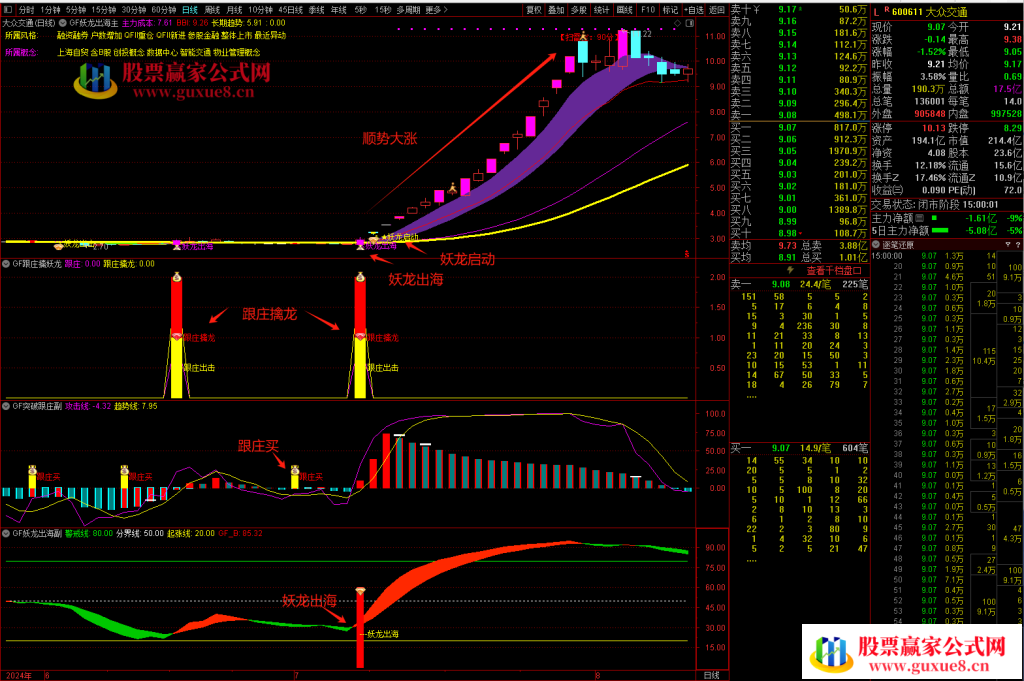Expand the 更多 periods dropdown
This screenshot has width=1024, height=681.
433,9
